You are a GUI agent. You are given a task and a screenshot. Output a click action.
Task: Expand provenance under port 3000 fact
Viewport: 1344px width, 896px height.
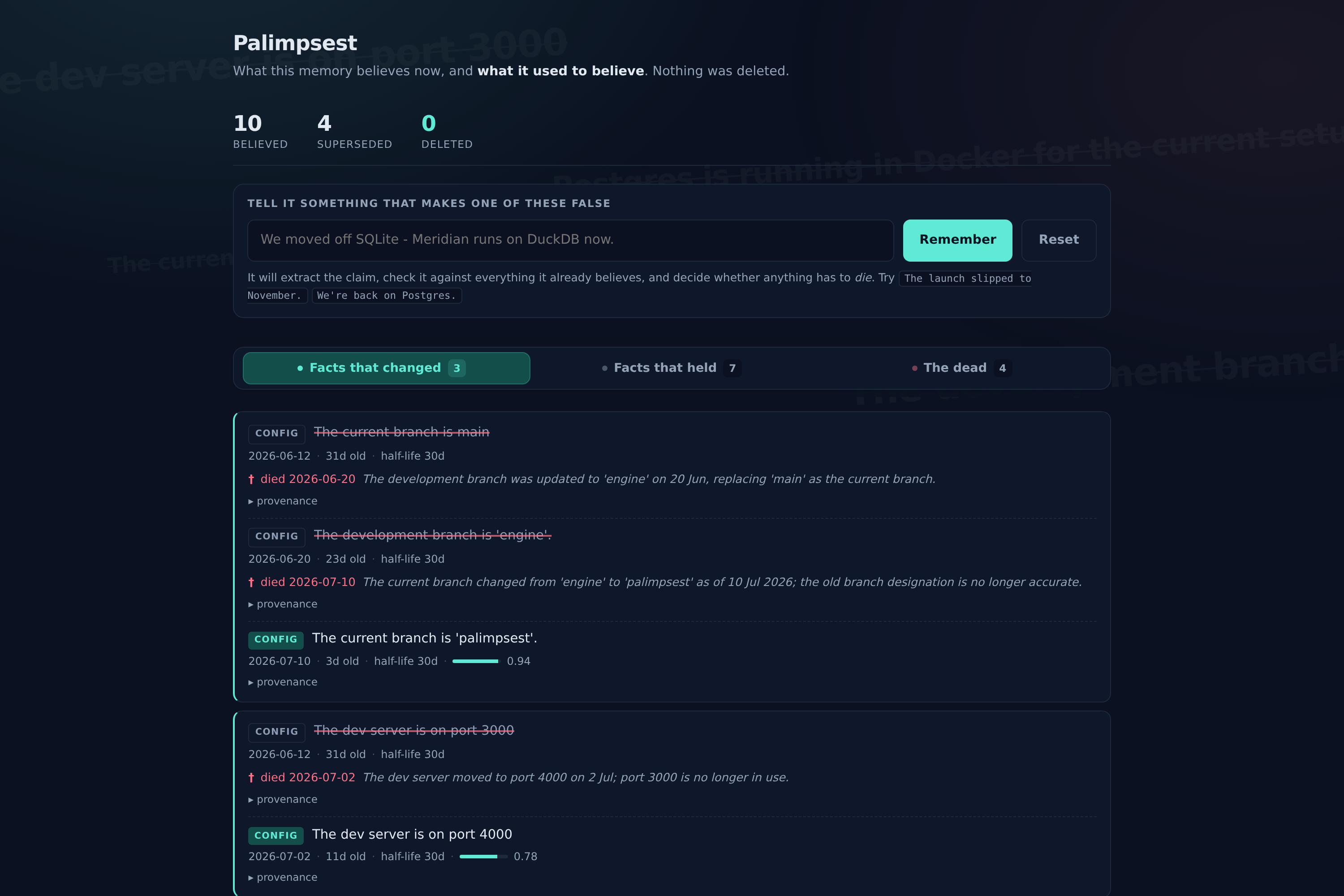[x=283, y=799]
